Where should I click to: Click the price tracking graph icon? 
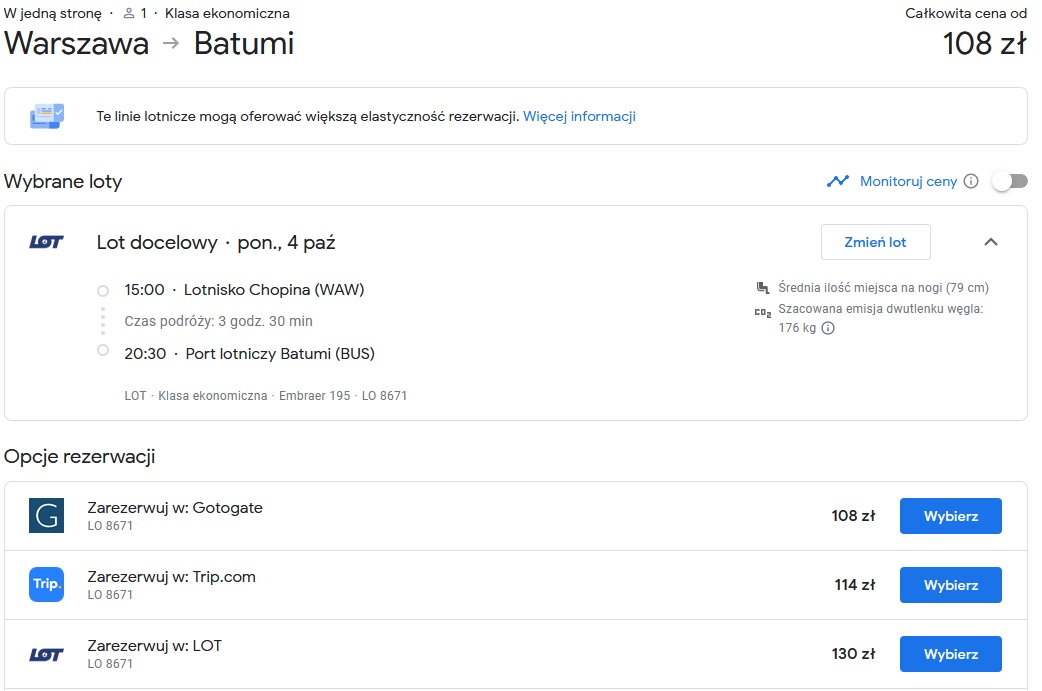coord(838,181)
